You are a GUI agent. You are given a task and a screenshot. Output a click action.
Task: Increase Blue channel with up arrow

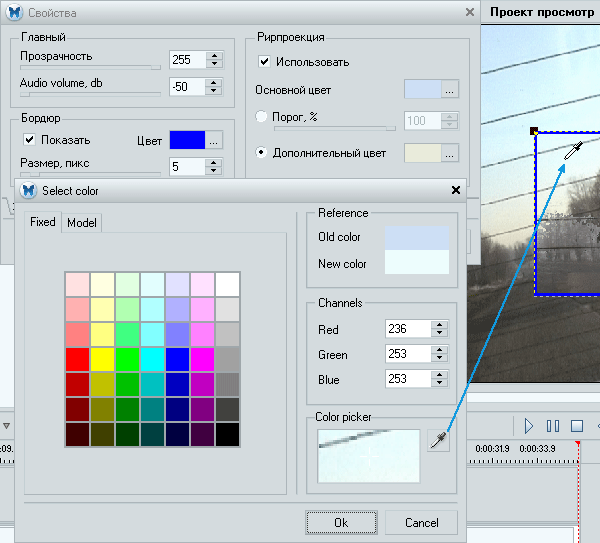tap(439, 375)
